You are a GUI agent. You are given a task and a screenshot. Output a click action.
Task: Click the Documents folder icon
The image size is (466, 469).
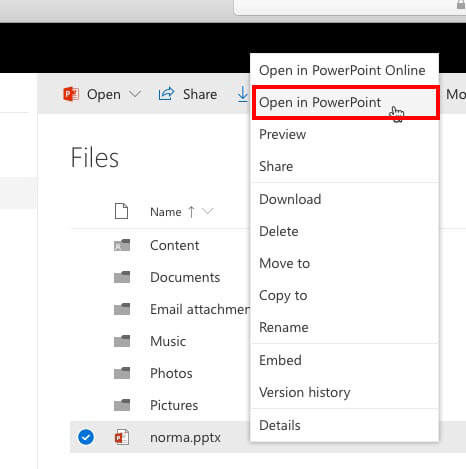point(122,277)
